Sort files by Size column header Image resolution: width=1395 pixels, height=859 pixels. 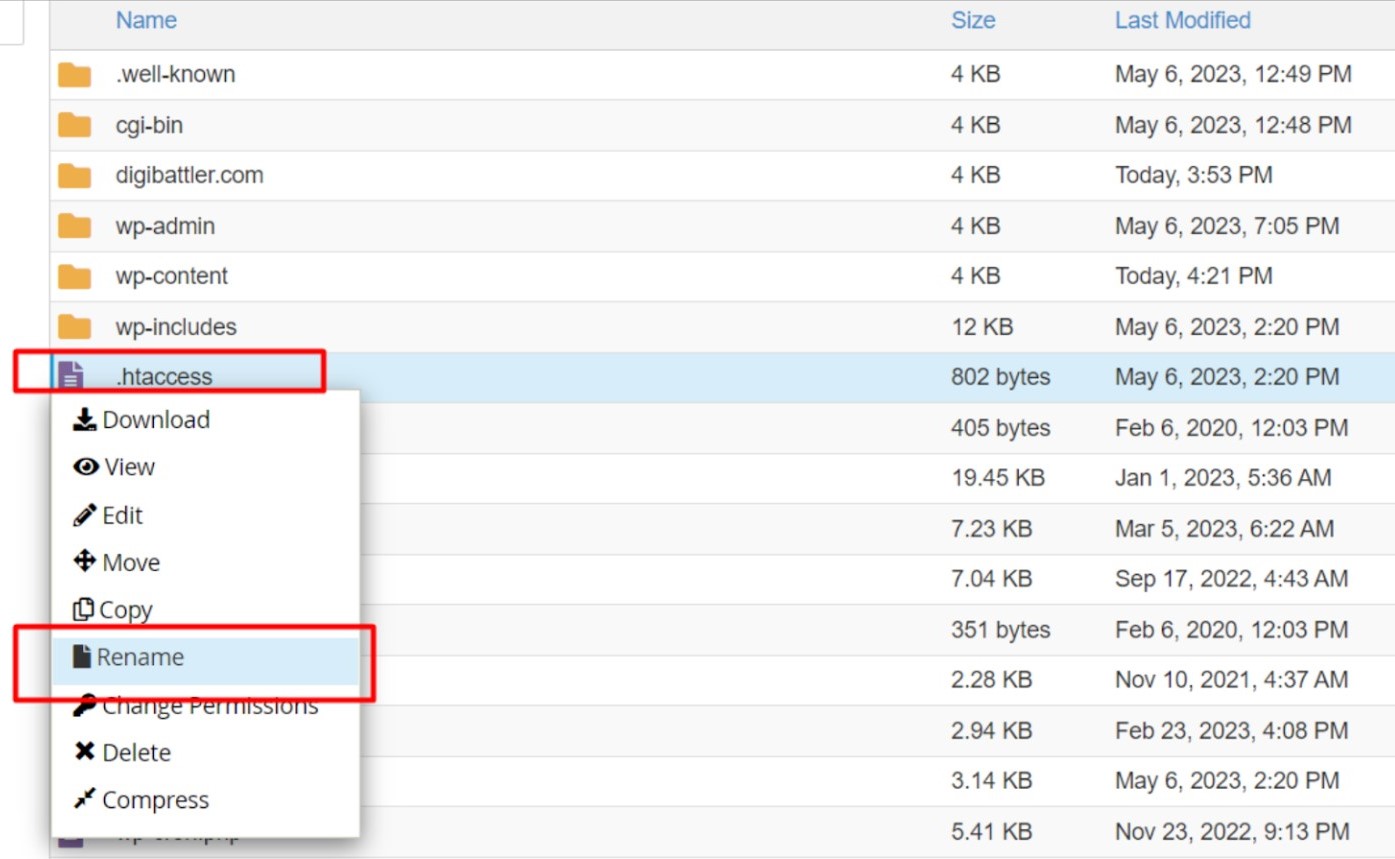tap(973, 20)
